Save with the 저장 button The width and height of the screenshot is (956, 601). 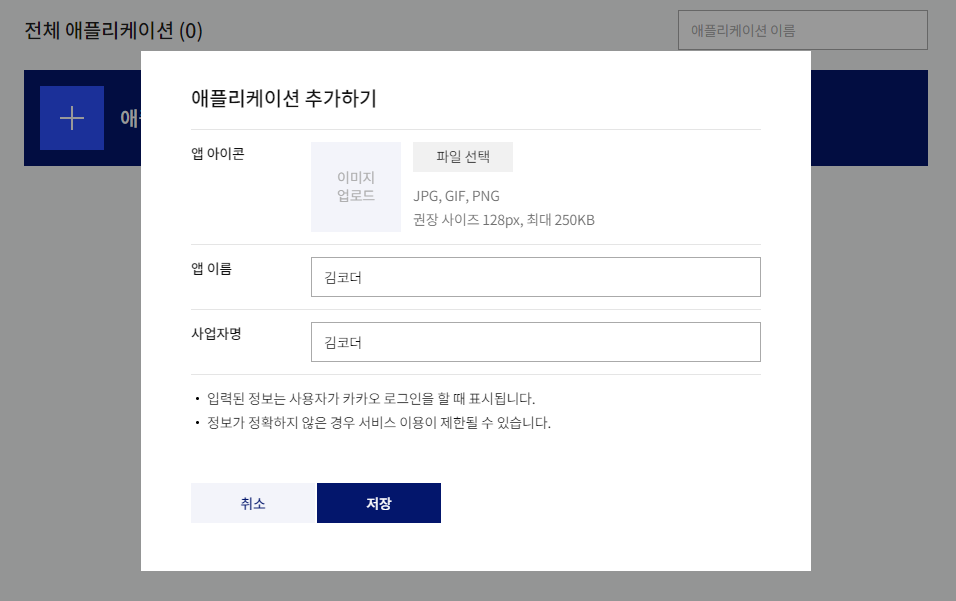point(379,503)
